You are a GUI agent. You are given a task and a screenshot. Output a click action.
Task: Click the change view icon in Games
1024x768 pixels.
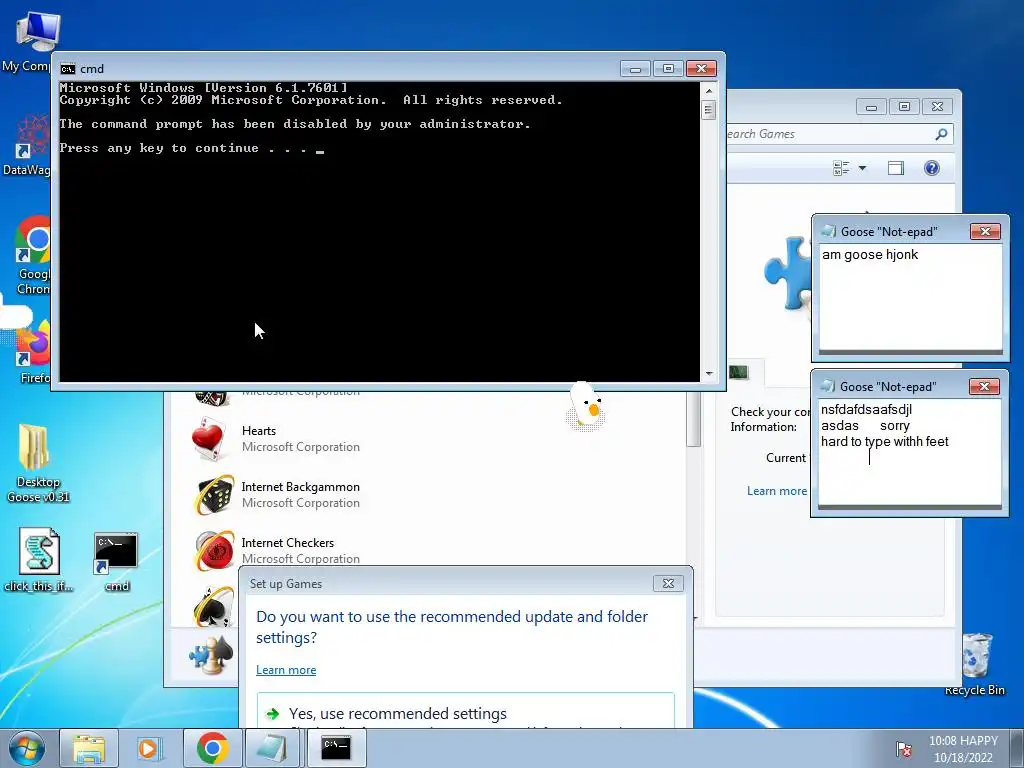pyautogui.click(x=841, y=168)
